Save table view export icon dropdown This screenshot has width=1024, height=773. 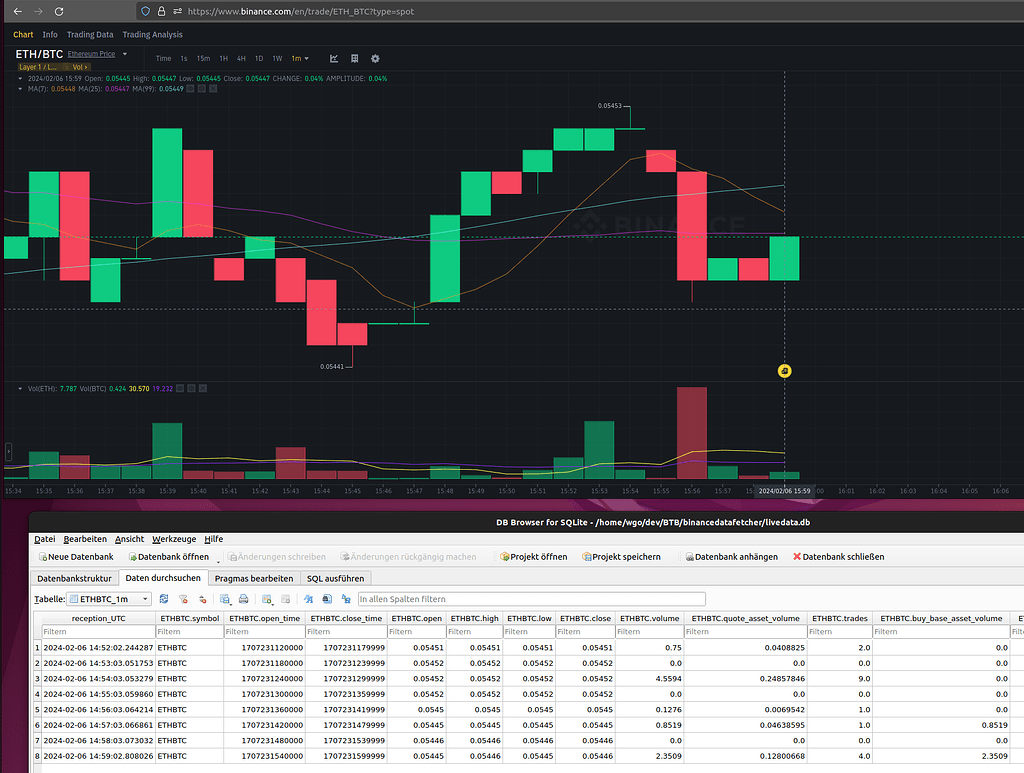225,599
